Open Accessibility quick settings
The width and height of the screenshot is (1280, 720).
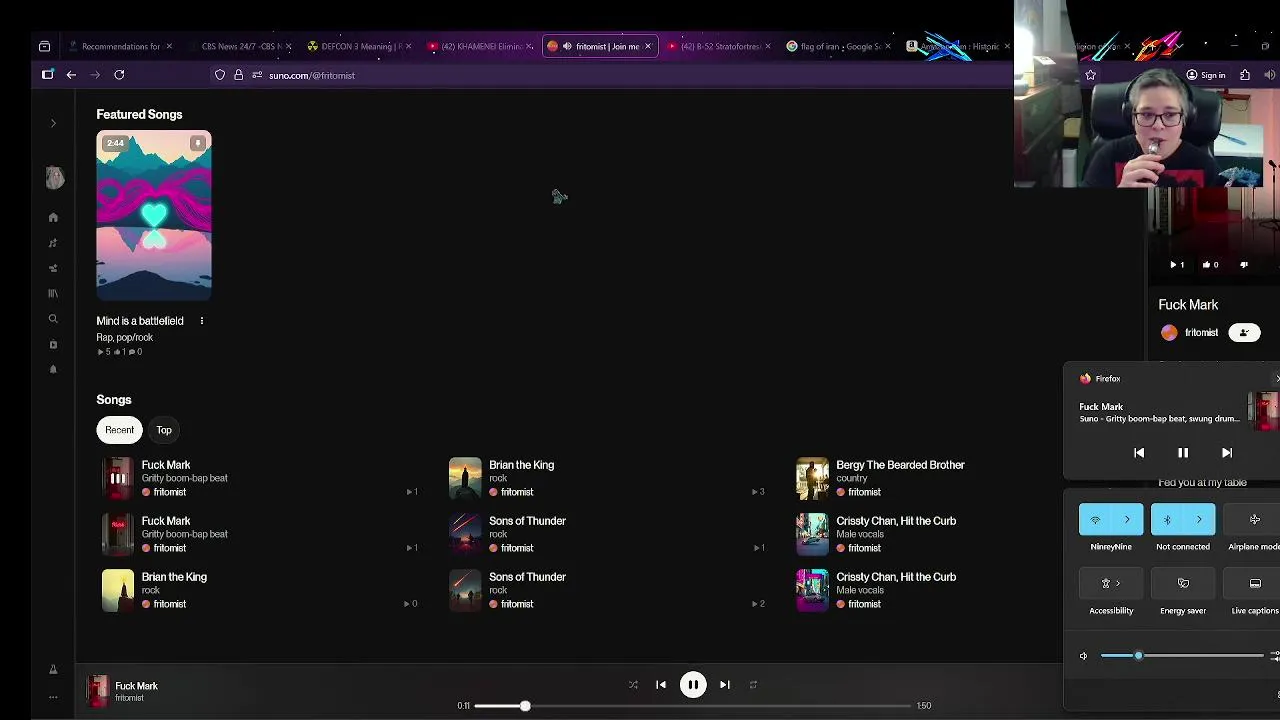[x=1111, y=583]
